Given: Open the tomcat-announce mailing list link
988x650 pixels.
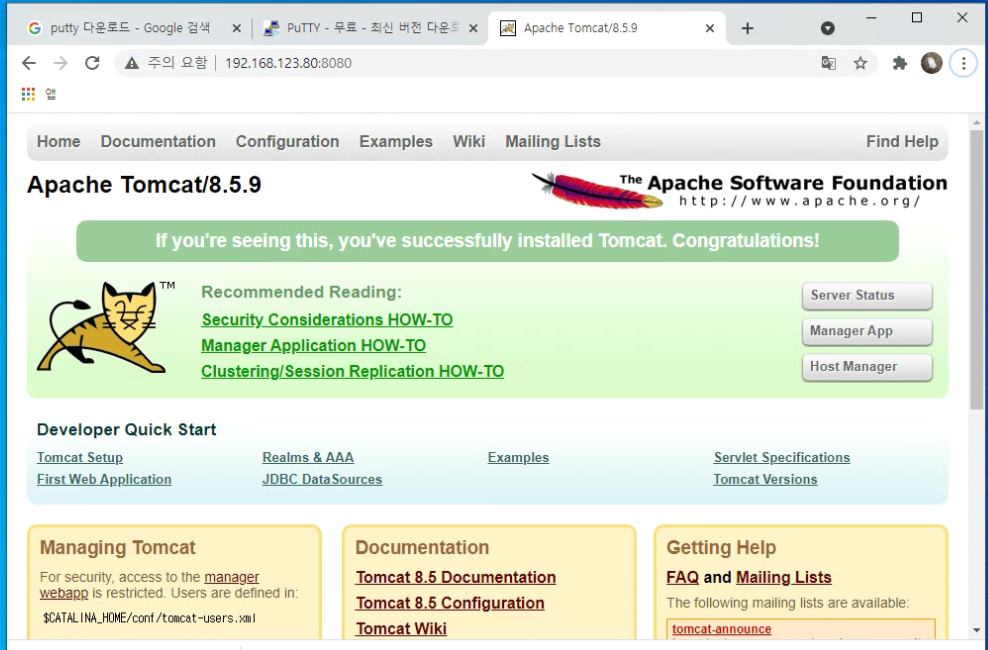Looking at the screenshot, I should (721, 629).
